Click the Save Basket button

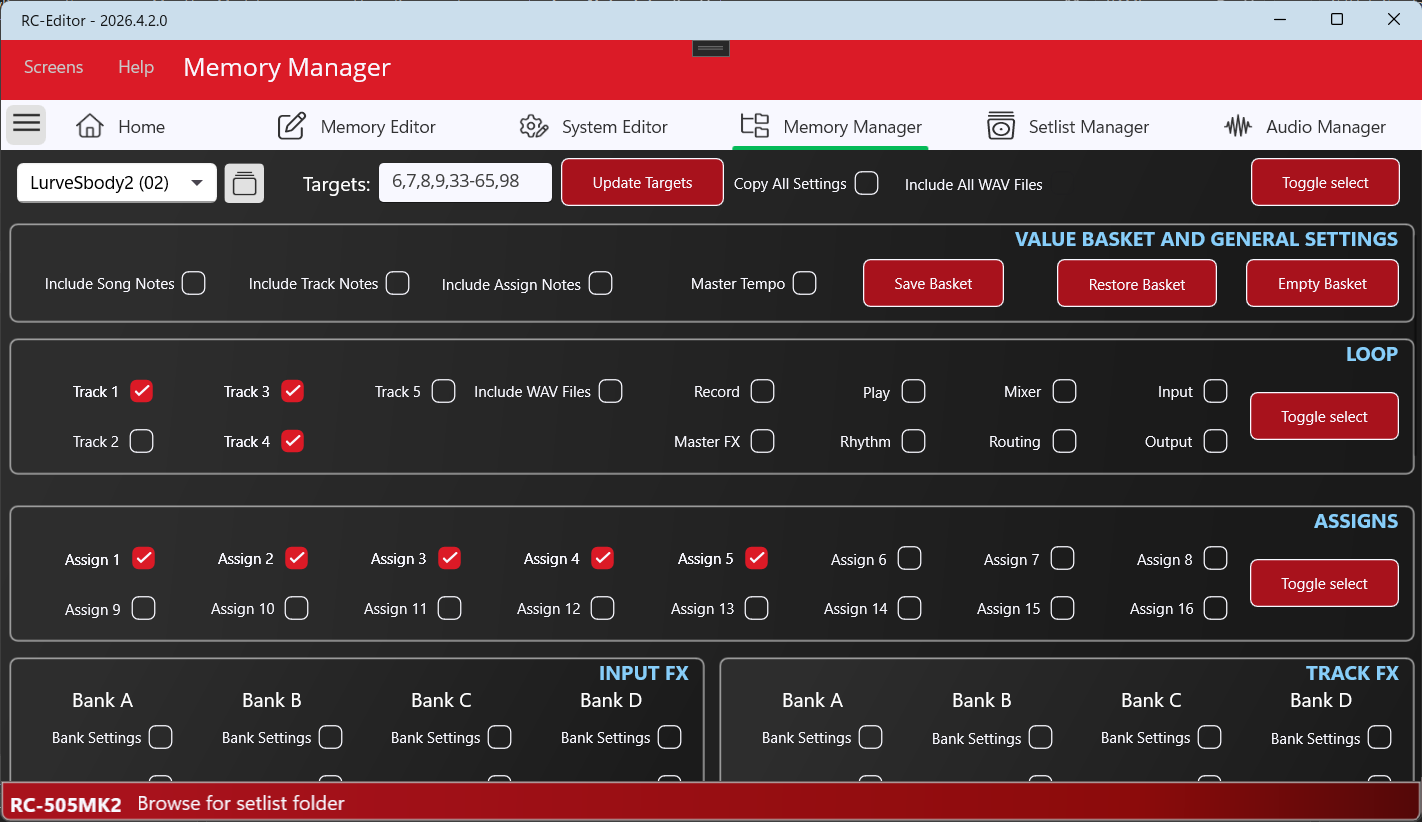933,283
